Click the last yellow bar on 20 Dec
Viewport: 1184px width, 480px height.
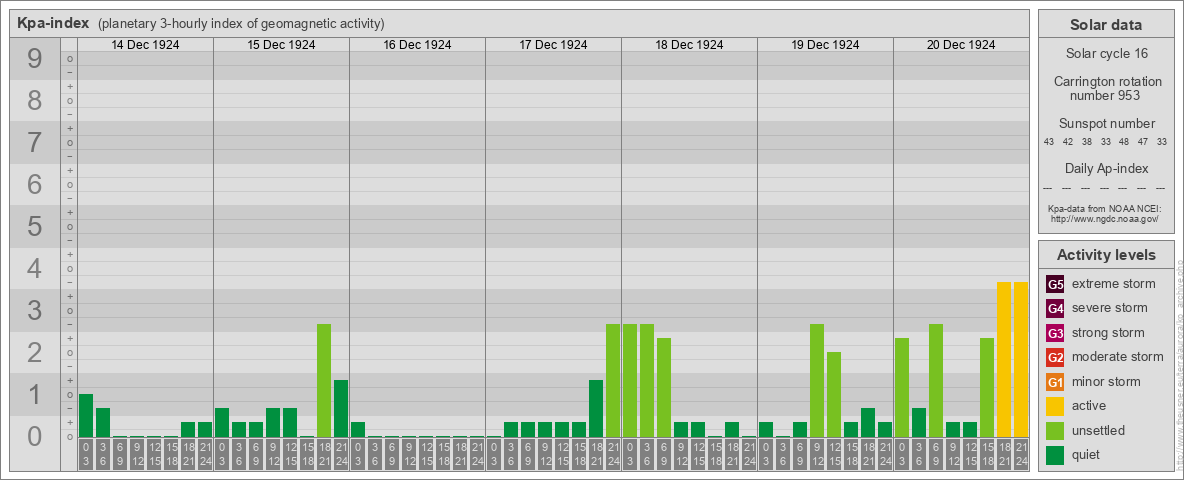(x=1021, y=359)
